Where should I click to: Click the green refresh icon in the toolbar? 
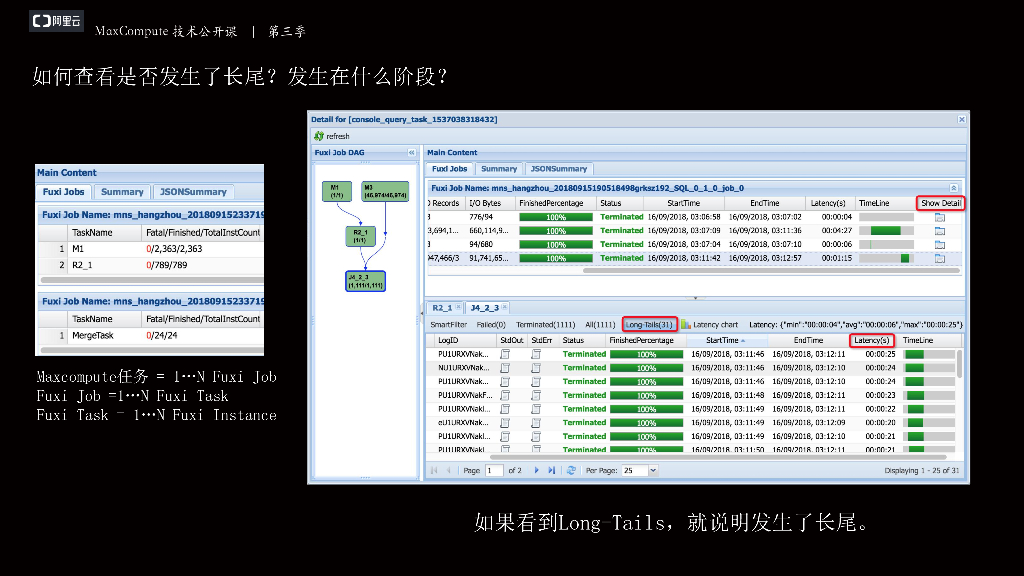tap(319, 136)
